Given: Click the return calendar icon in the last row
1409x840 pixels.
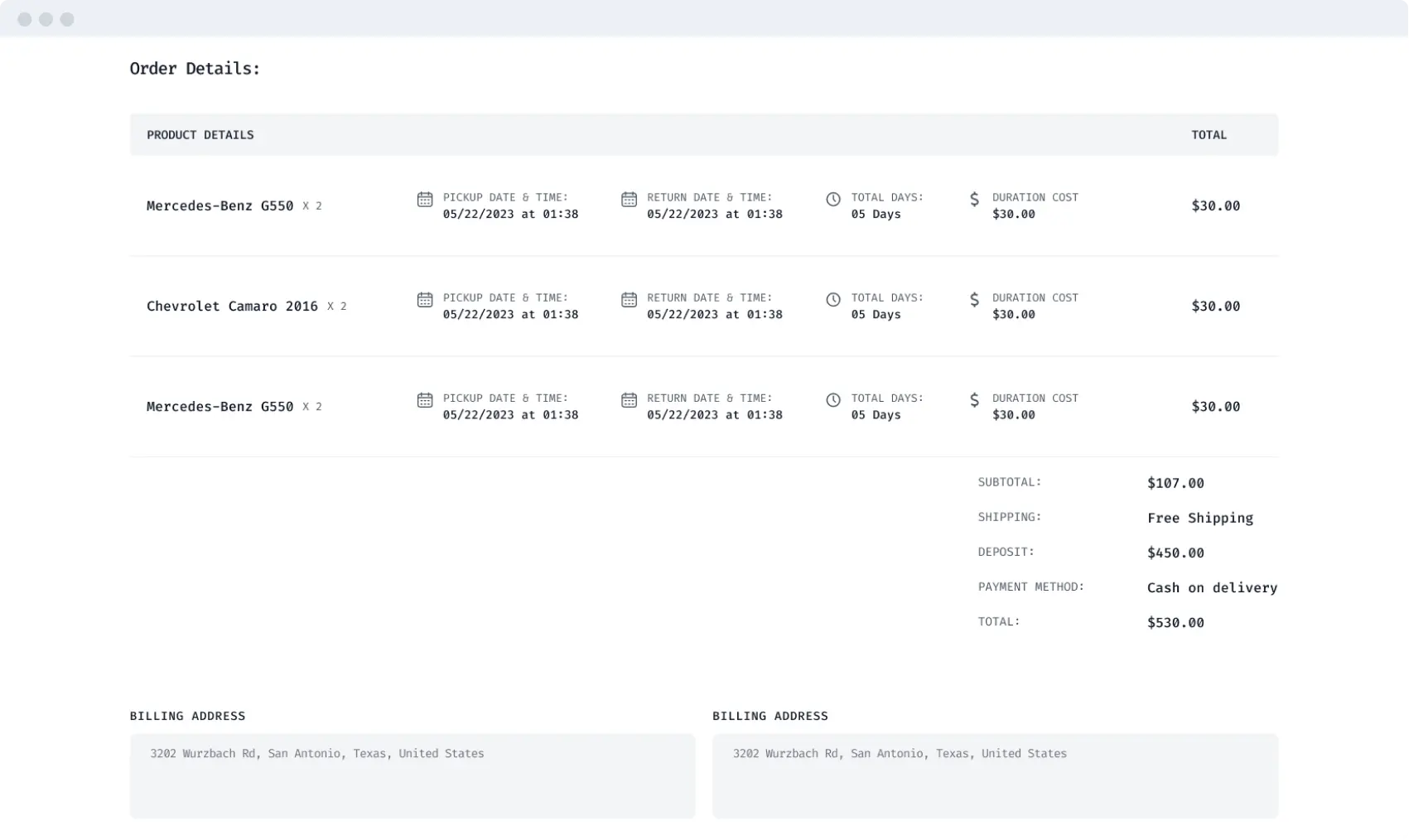Looking at the screenshot, I should 629,400.
